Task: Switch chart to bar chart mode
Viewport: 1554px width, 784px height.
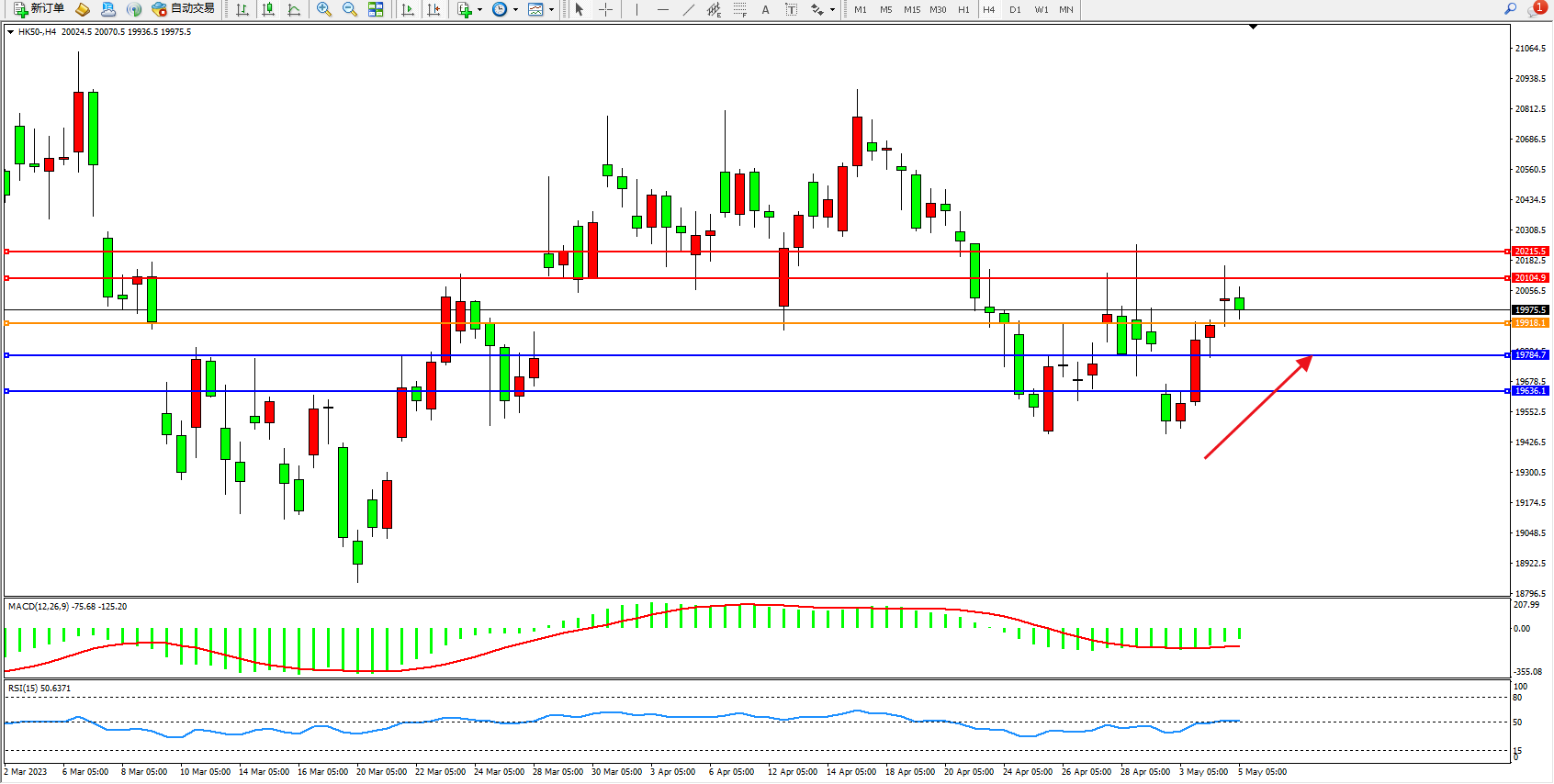Action: 242,9
